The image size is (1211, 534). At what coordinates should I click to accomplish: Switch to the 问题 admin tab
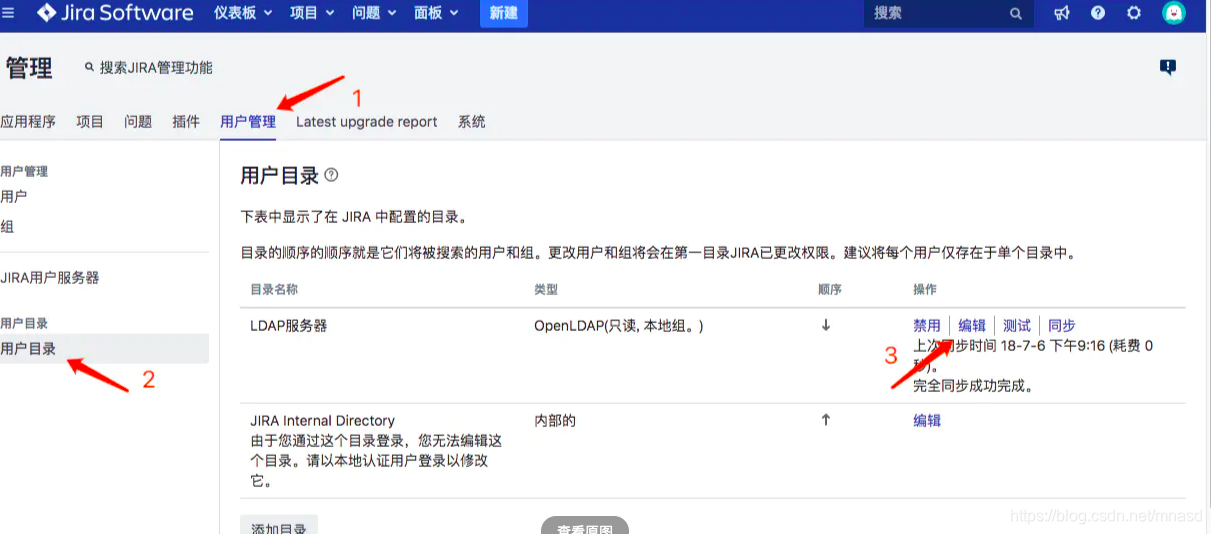pyautogui.click(x=138, y=122)
